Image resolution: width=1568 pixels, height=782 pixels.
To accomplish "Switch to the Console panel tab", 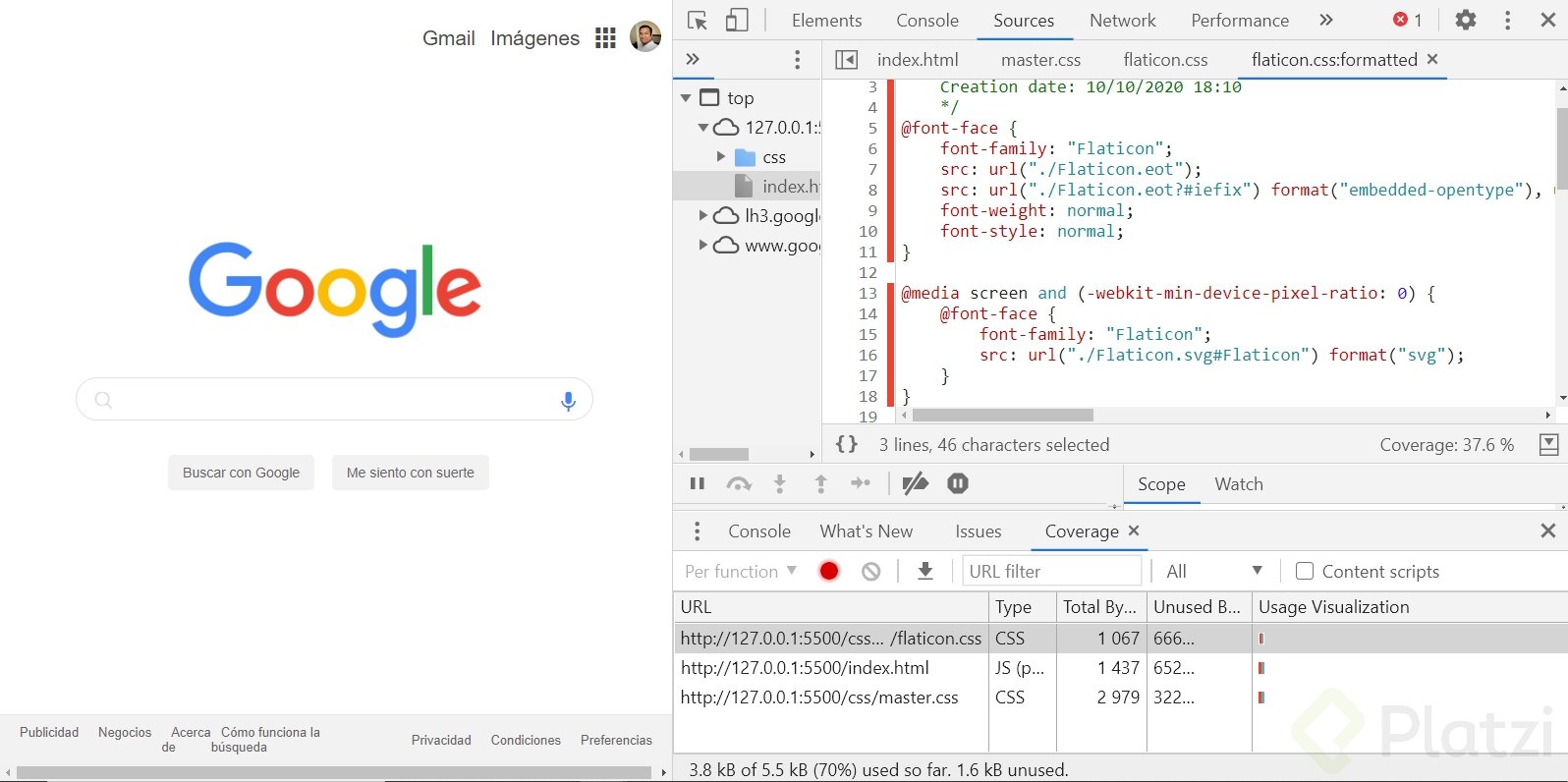I will [927, 21].
